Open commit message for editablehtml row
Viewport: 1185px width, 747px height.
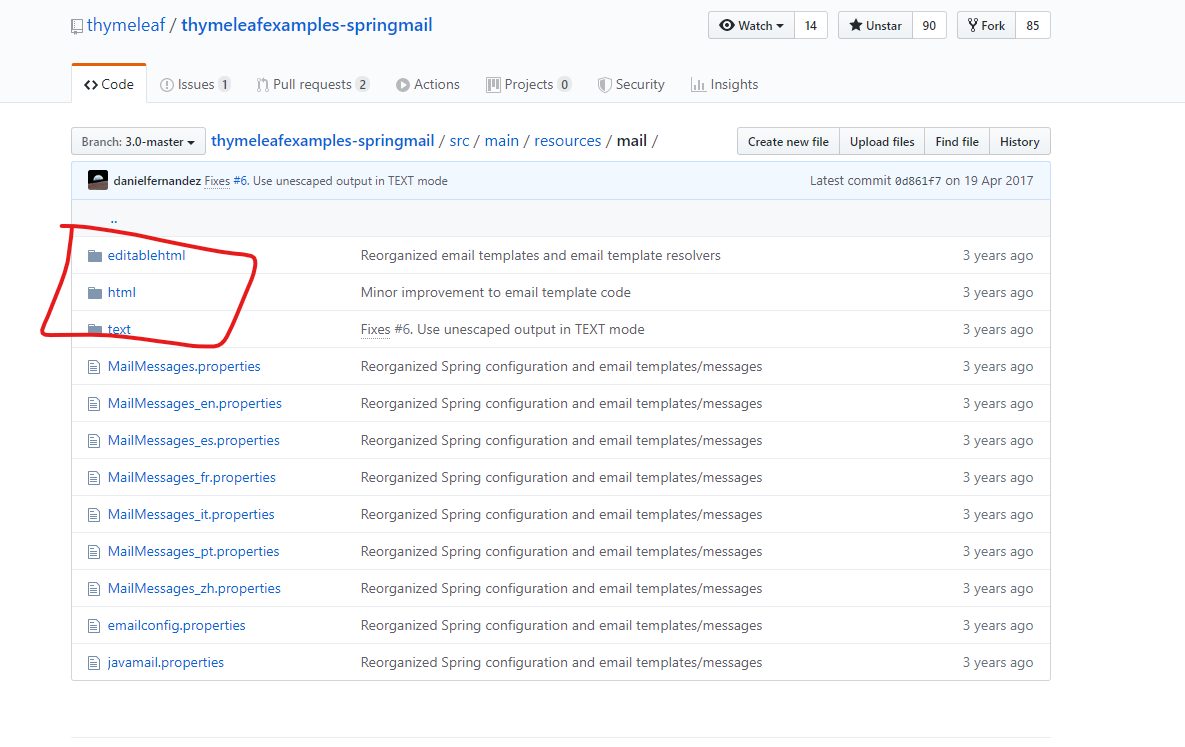[540, 256]
